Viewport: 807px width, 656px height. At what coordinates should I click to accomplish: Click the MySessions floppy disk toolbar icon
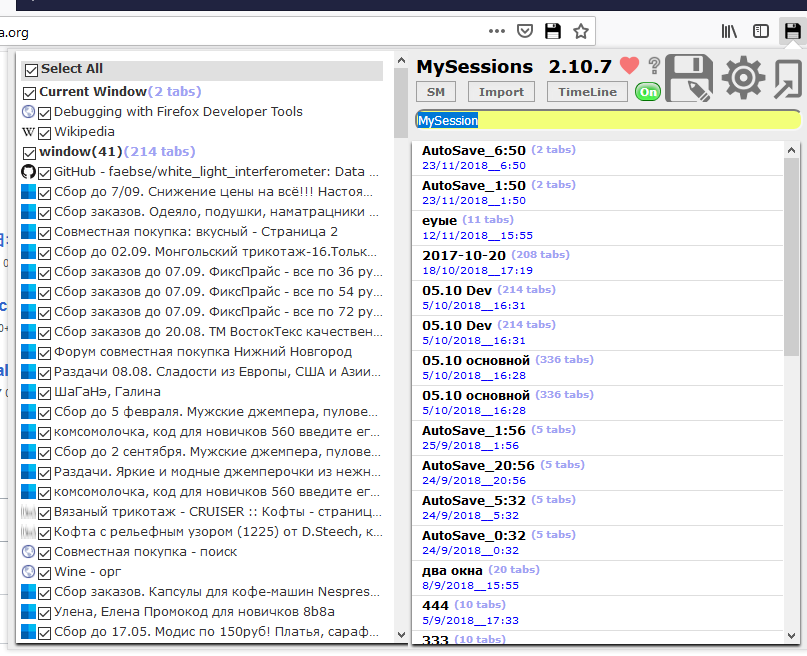tap(792, 31)
